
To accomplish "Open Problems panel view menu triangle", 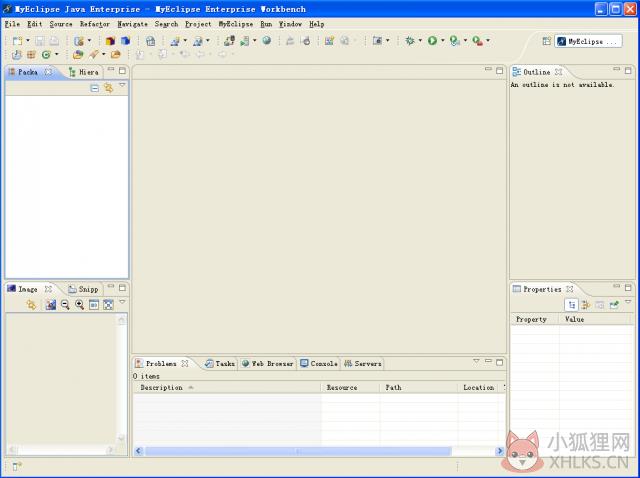I will pos(476,361).
